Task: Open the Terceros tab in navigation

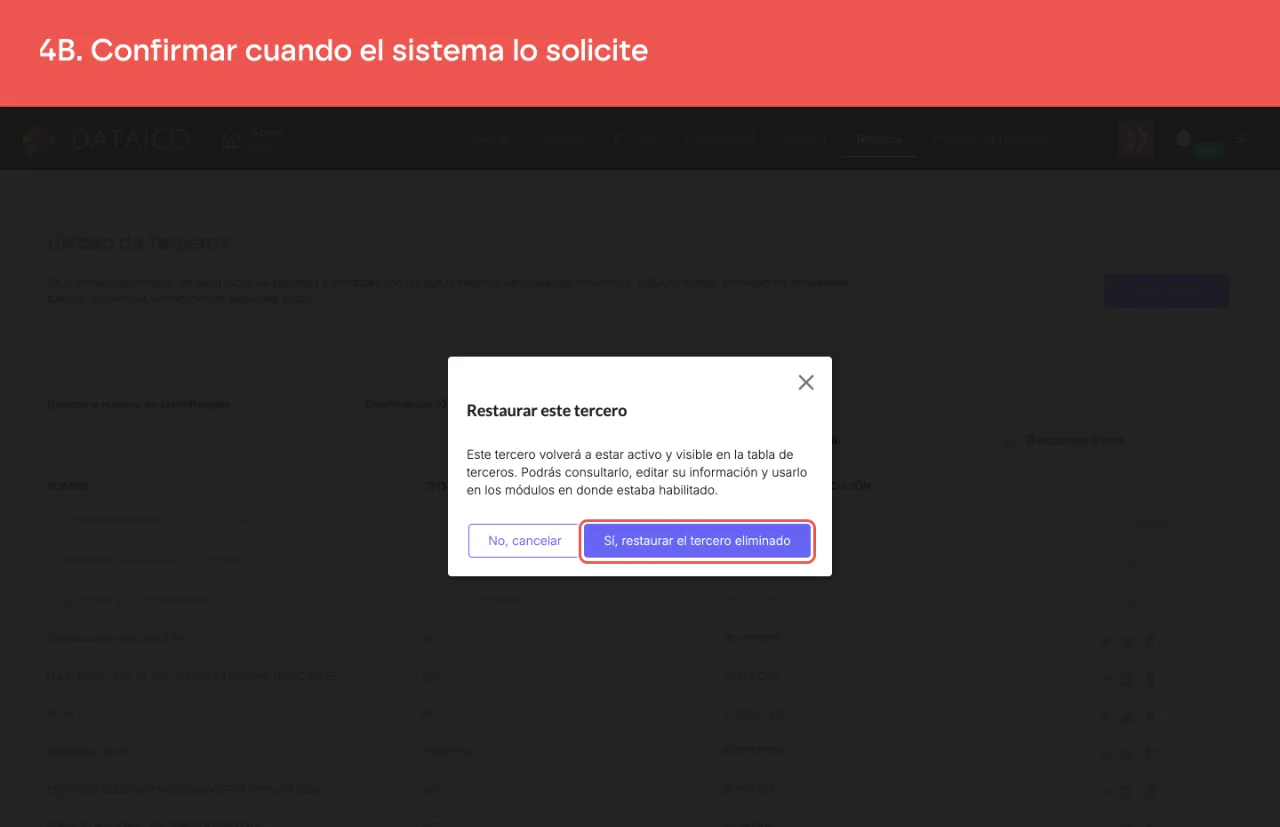Action: [879, 139]
